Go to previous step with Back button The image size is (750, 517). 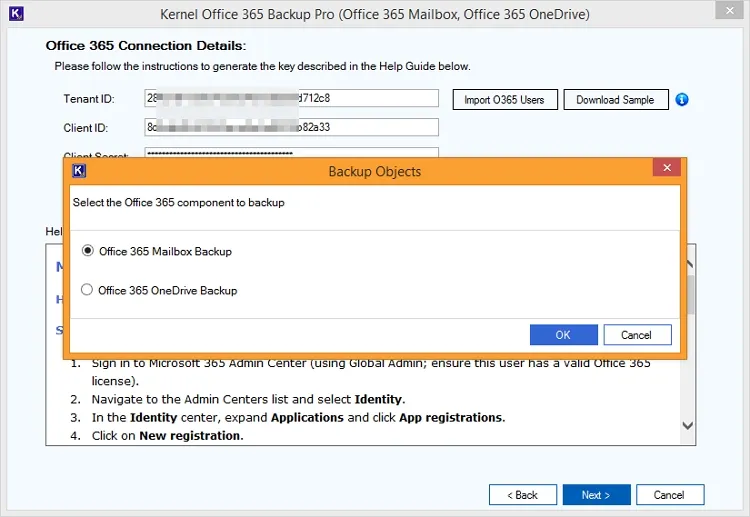tap(523, 495)
